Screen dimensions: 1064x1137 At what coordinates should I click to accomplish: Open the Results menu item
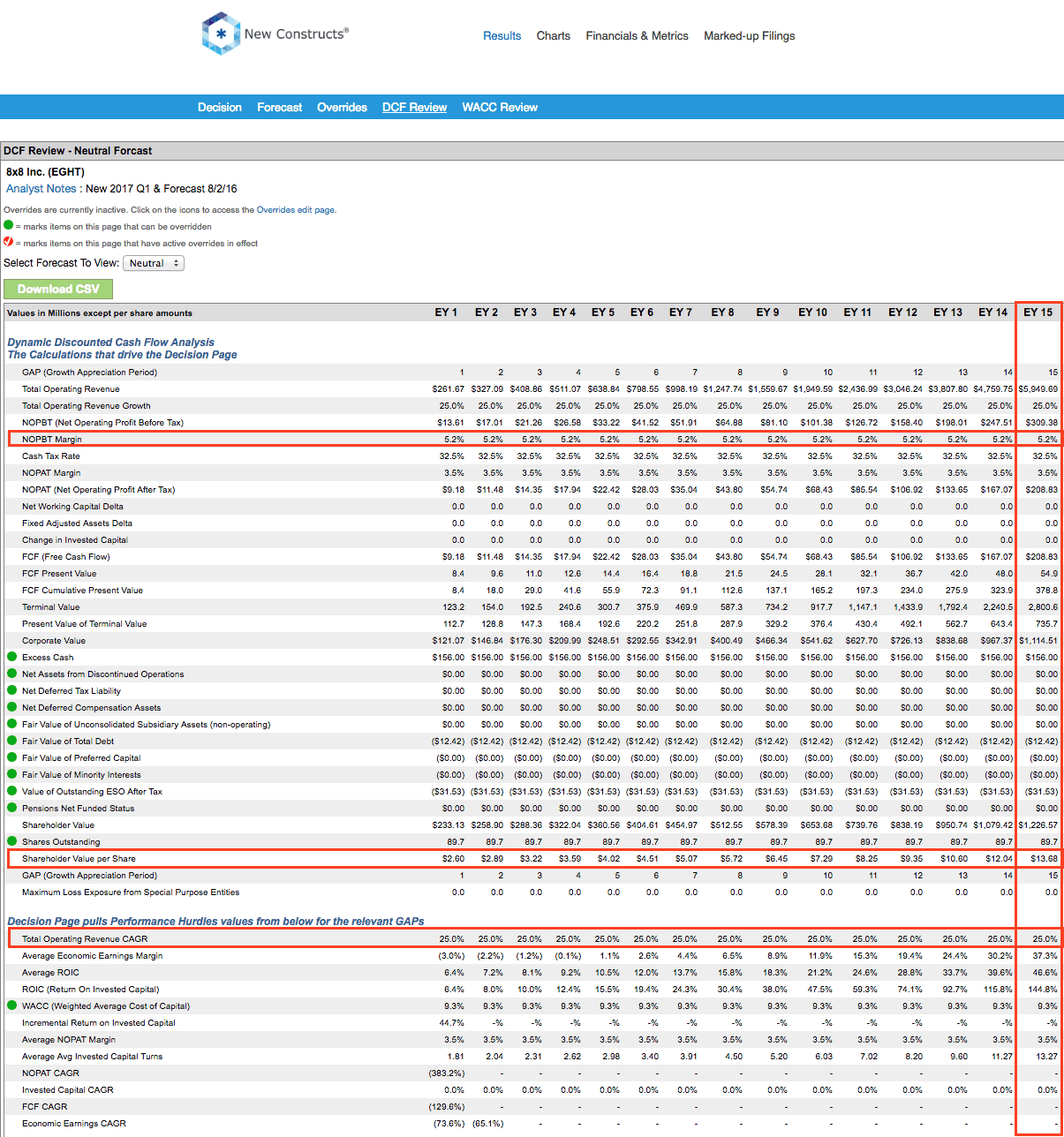[x=502, y=36]
